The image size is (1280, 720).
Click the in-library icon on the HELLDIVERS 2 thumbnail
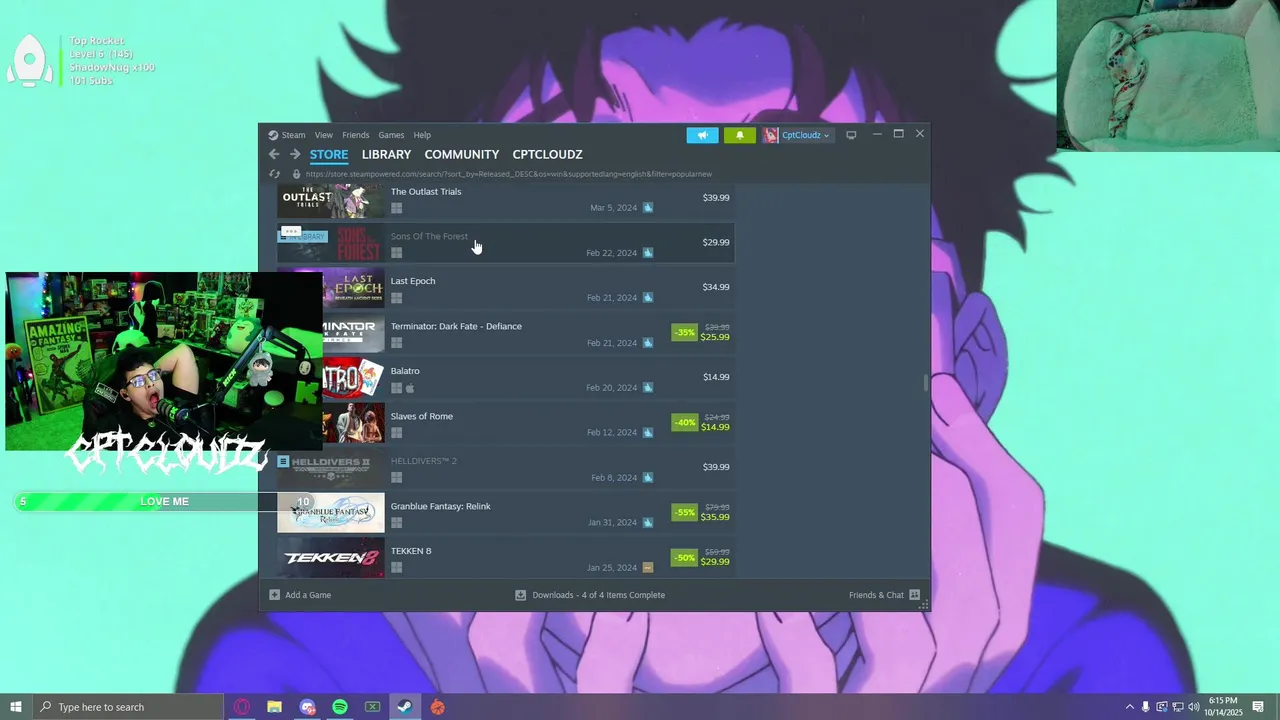coord(283,462)
